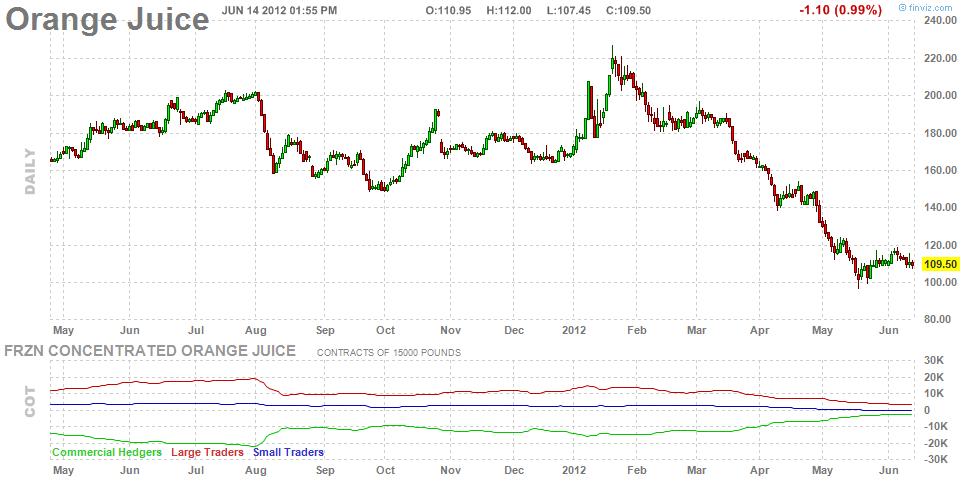Click the red -1.10 (0.99%) change value

coord(840,10)
